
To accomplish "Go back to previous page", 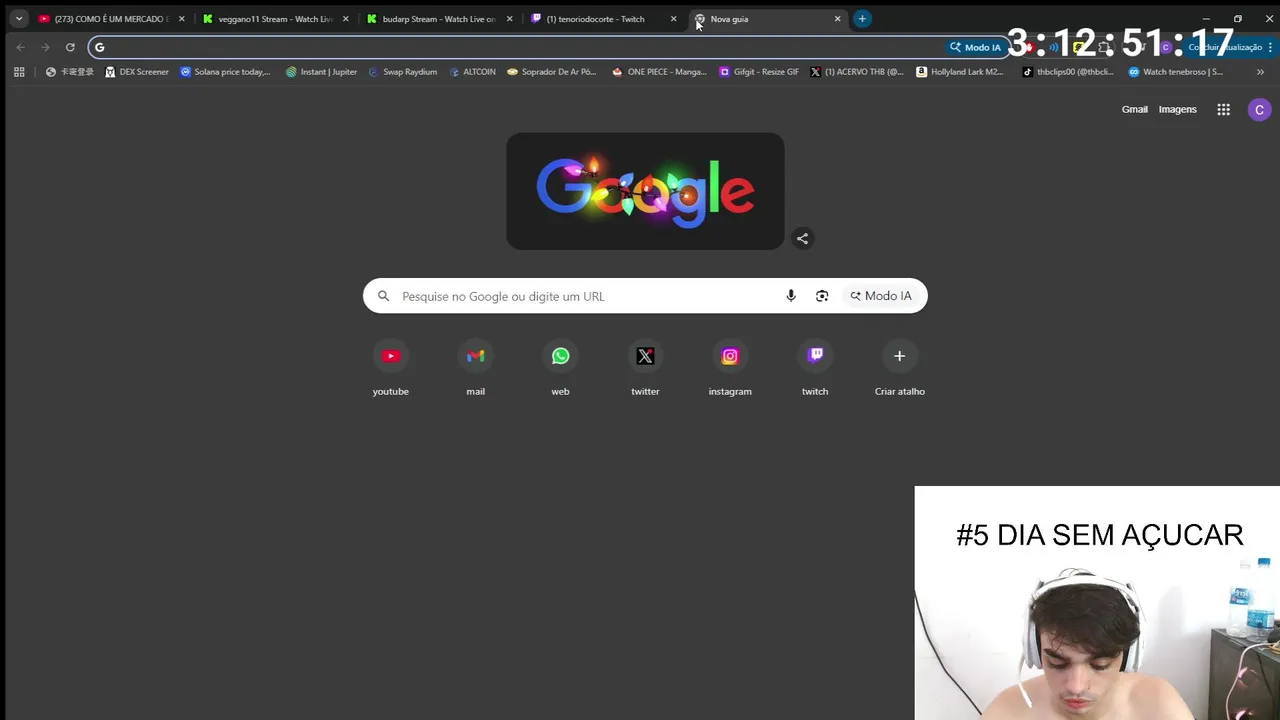I will (x=20, y=47).
